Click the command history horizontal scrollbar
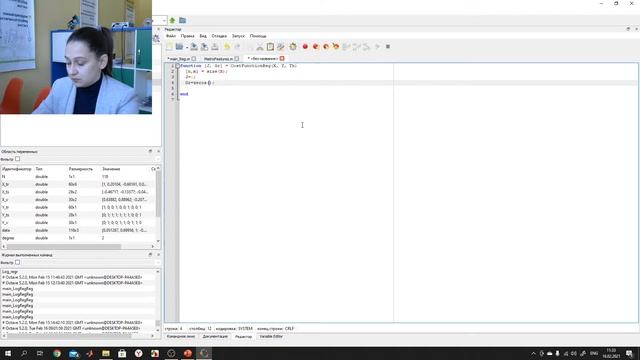Image resolution: width=640 pixels, height=360 pixels. coord(69,336)
